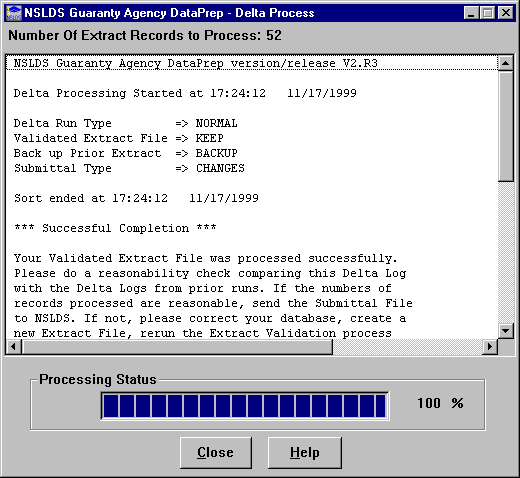Click 'Your Validated Extract File was processed successfully' line
520x478 pixels.
pos(205,258)
